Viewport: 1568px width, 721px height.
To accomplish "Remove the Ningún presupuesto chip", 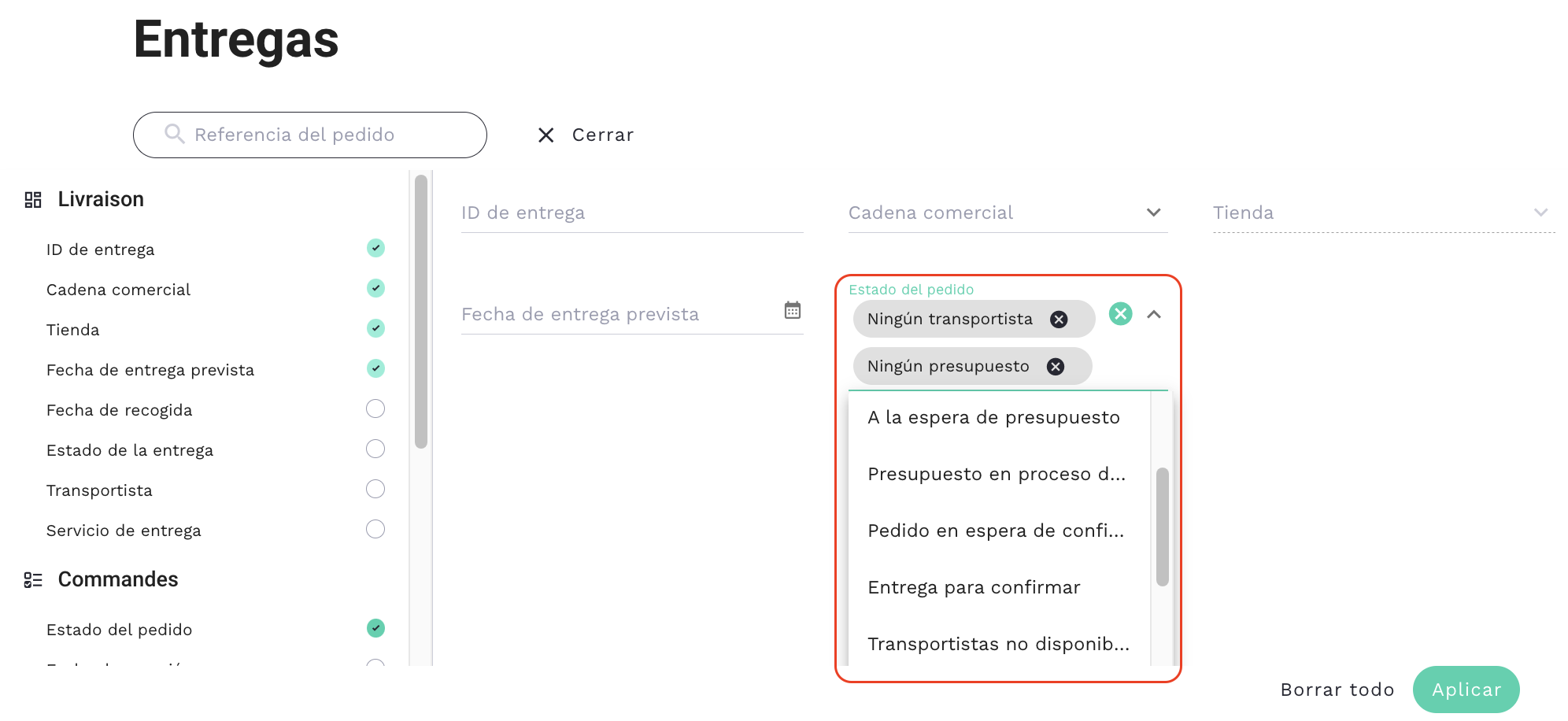I will click(x=1056, y=367).
